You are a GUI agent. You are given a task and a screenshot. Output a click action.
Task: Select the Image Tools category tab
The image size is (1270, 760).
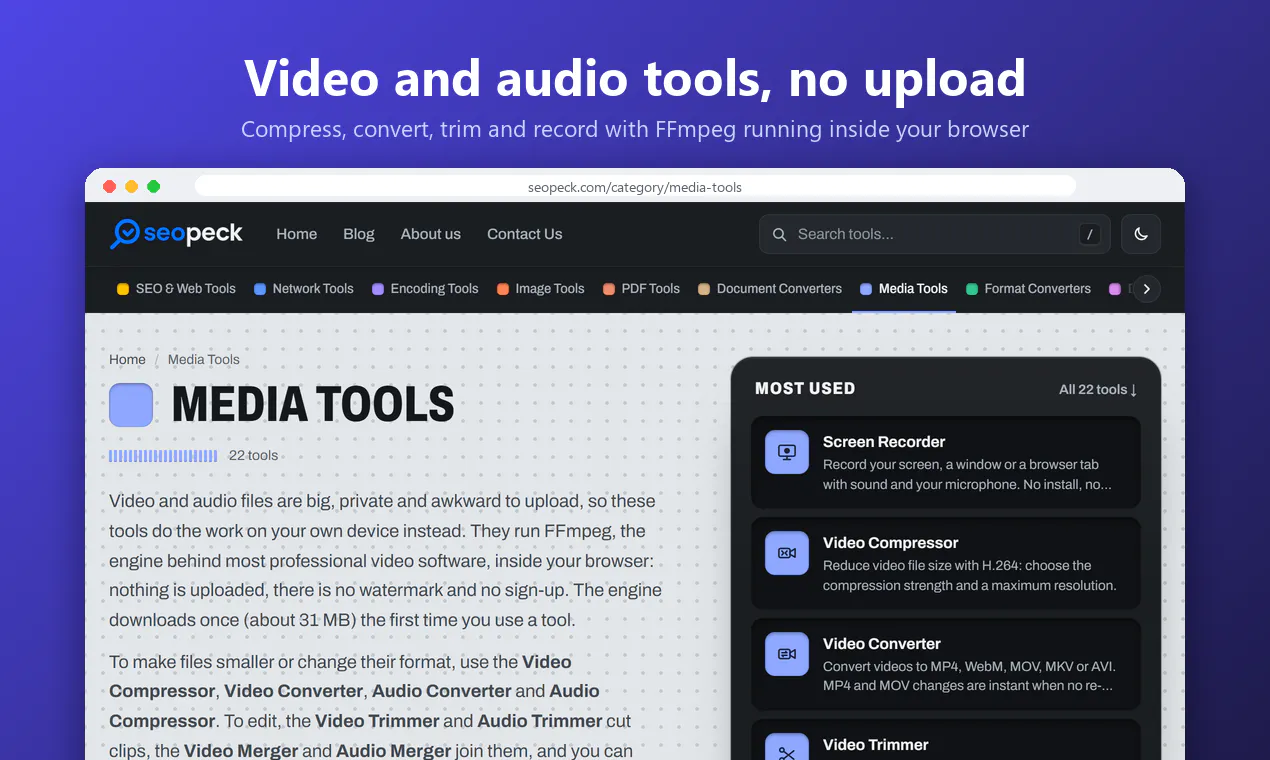click(541, 289)
